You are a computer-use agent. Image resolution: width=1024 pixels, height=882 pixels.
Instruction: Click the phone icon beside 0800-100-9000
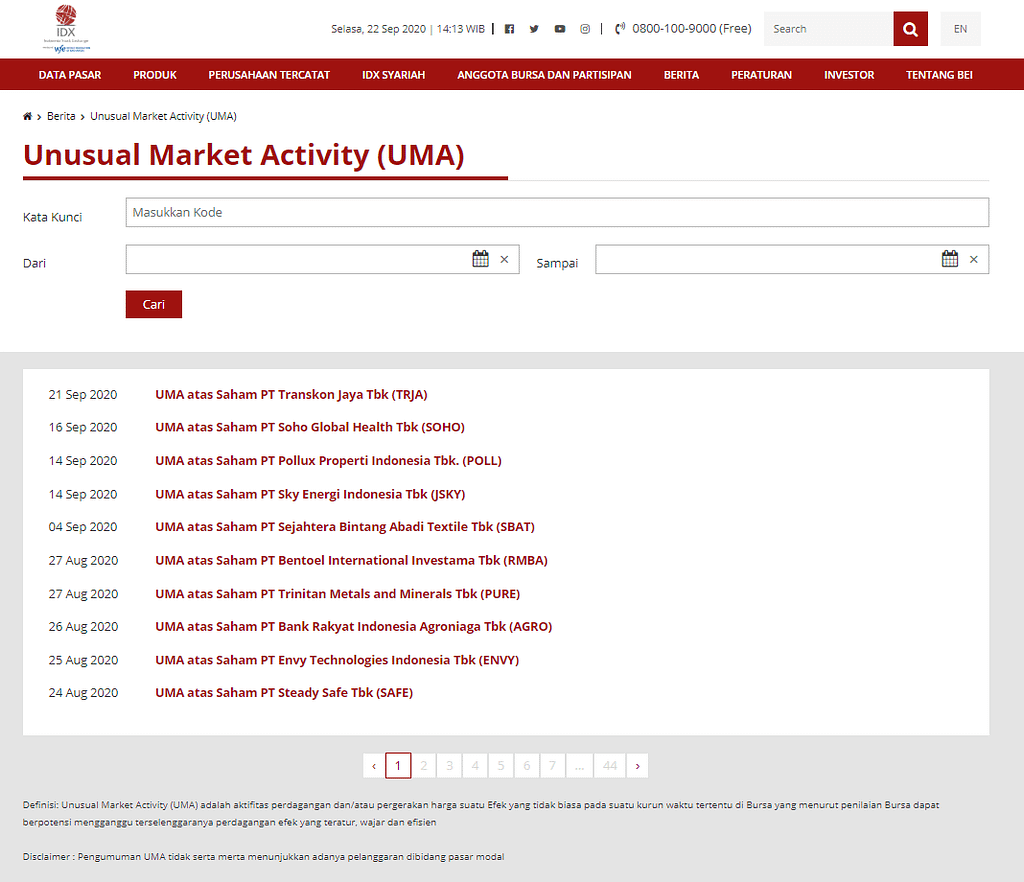(x=620, y=28)
